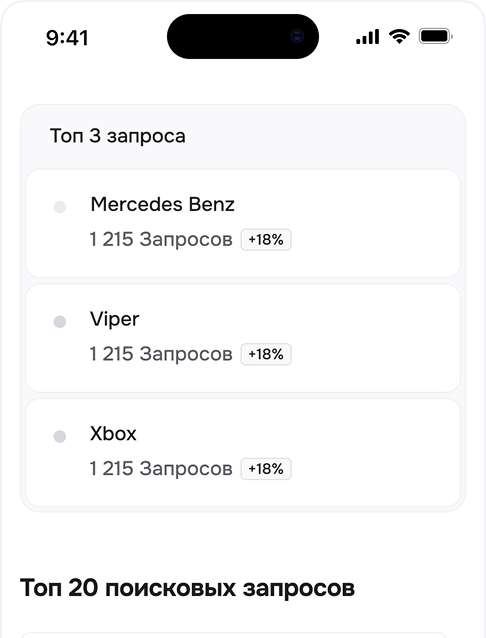
Task: Click the grey dot beside Mercedes Benz
Action: (60, 207)
